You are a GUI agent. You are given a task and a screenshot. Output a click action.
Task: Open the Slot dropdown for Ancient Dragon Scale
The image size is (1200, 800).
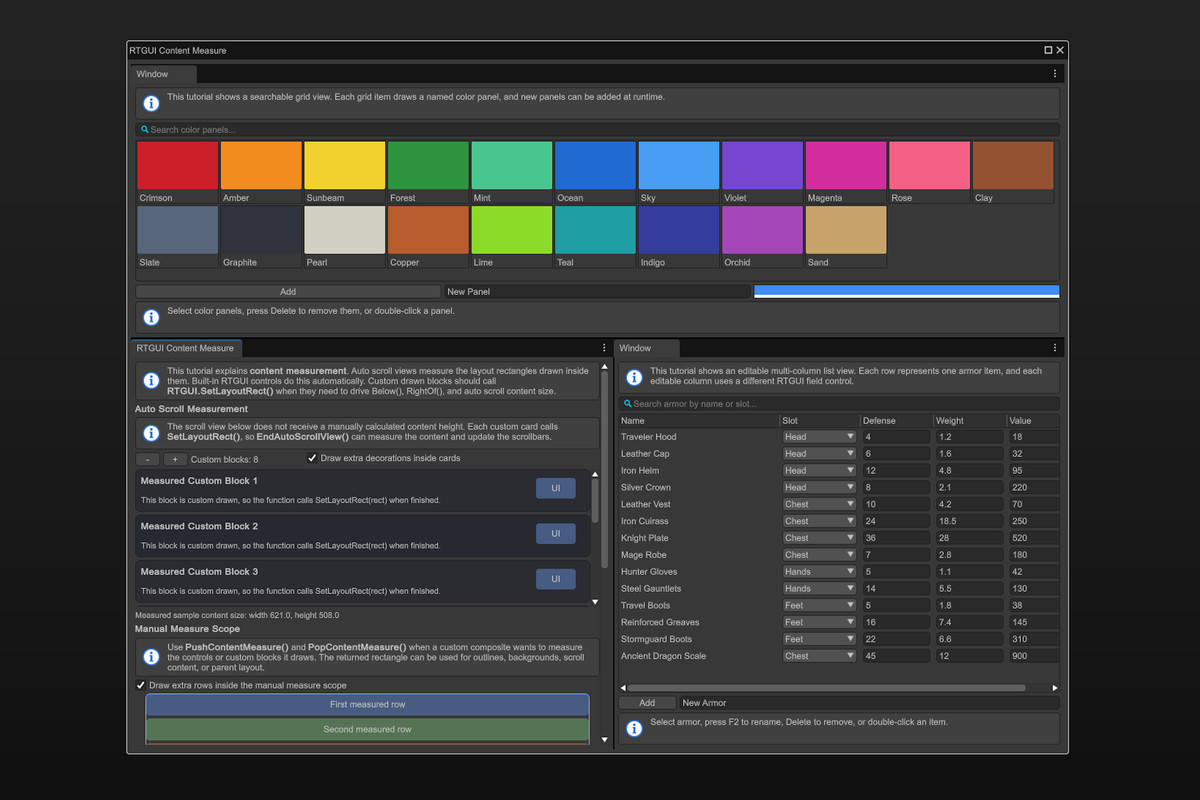819,656
